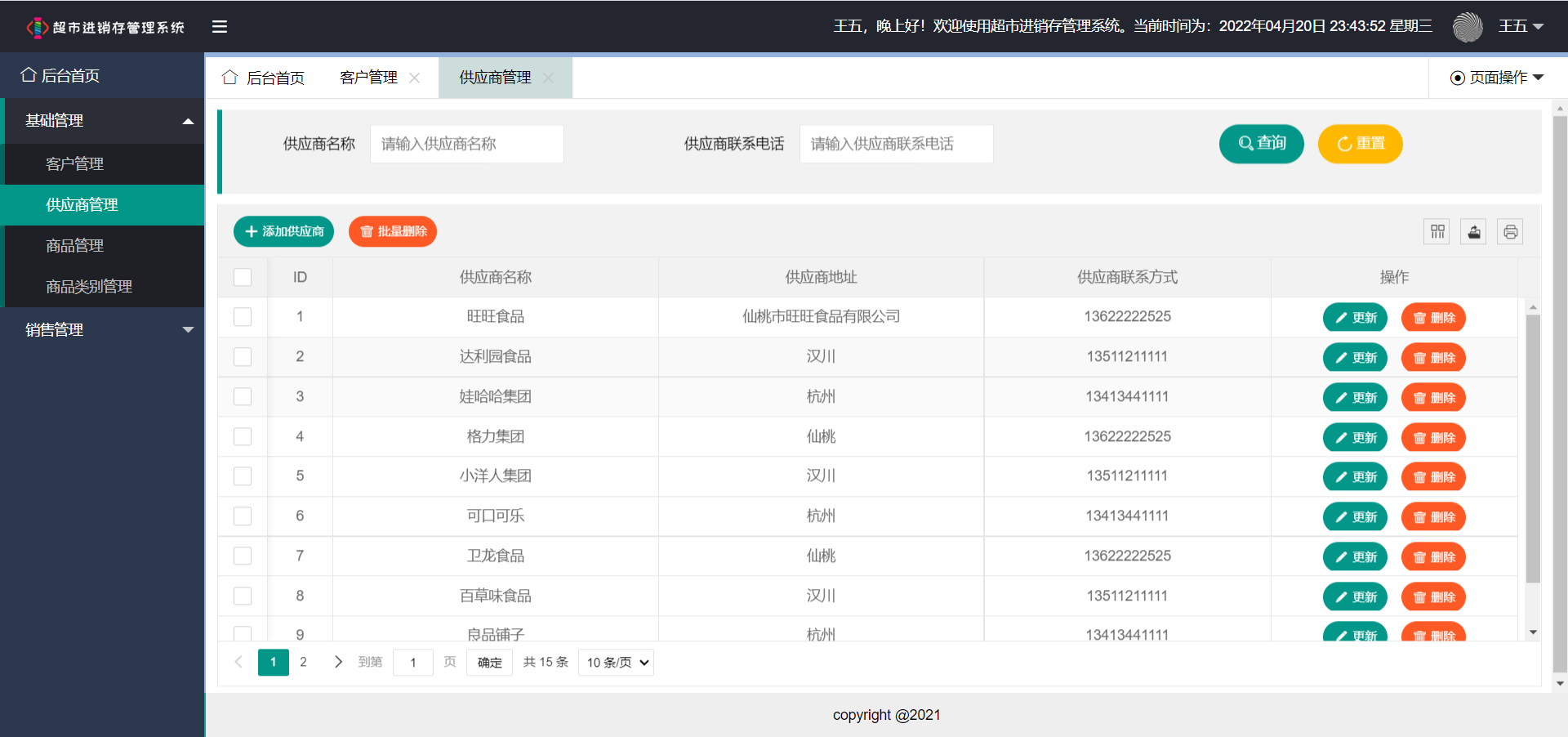Check the checkbox for row ID 5
Viewport: 1568px width, 737px height.
tap(243, 476)
